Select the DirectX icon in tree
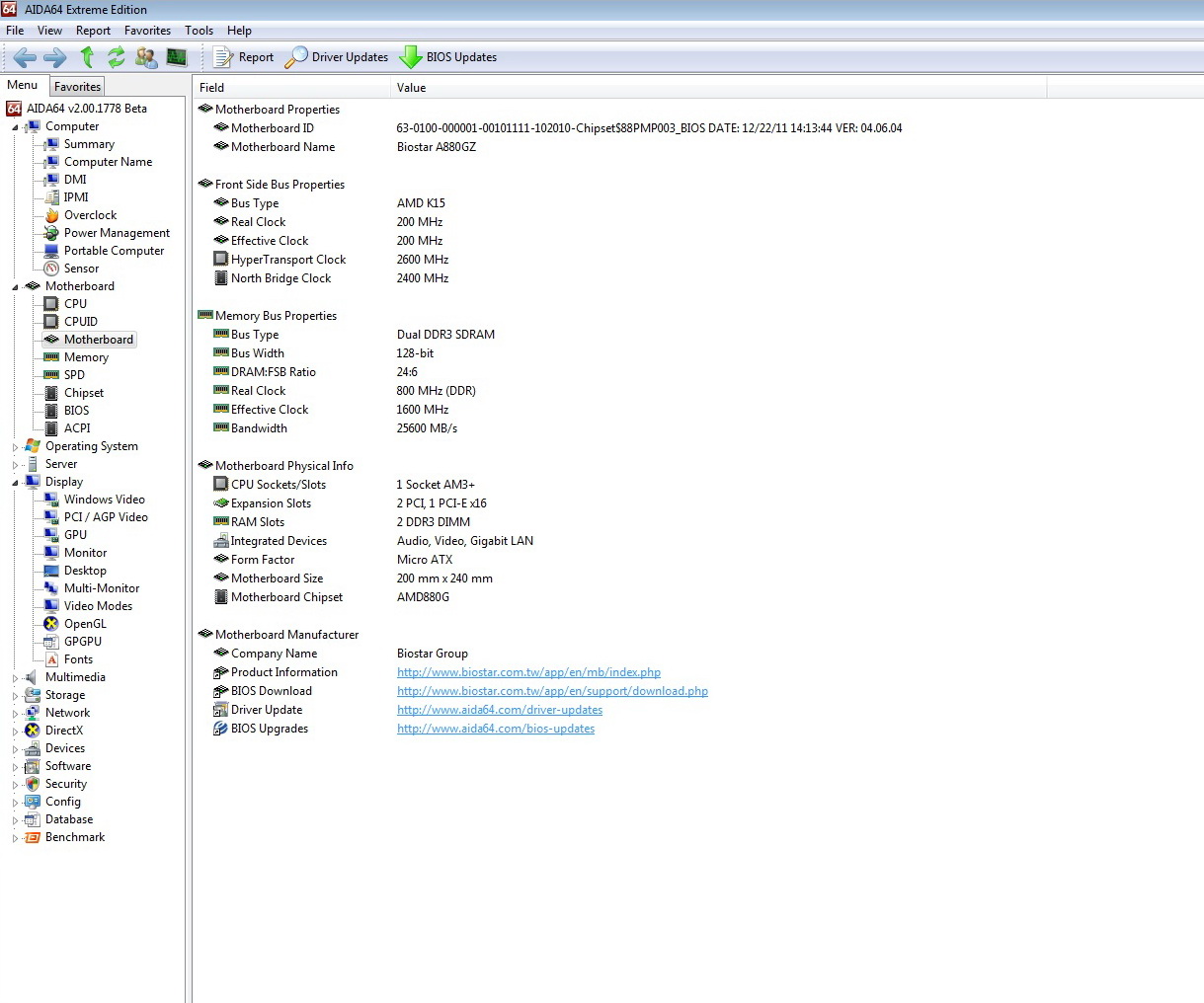The width and height of the screenshot is (1204, 1003). 33,731
